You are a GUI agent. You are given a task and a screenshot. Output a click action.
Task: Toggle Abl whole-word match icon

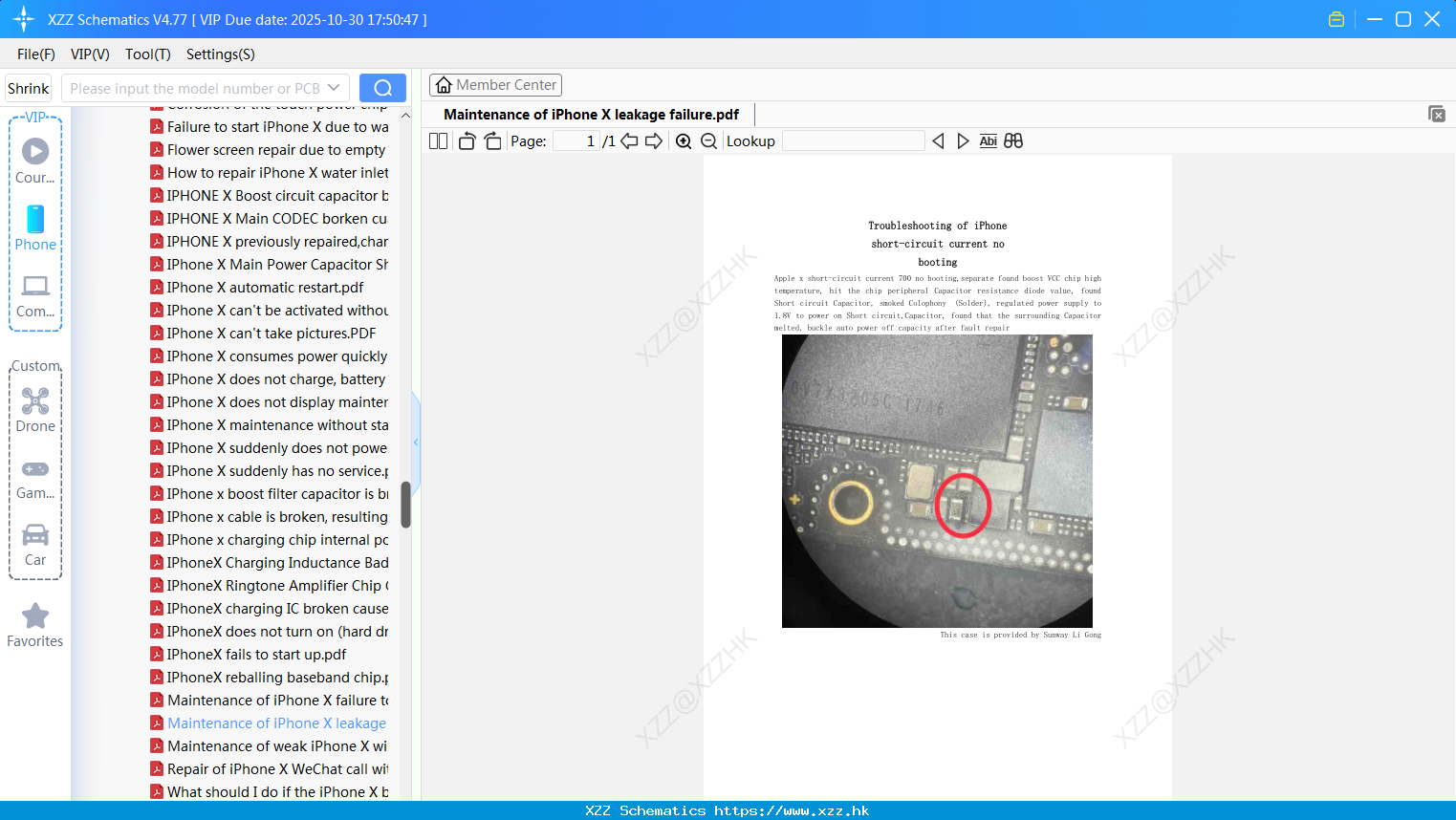pyautogui.click(x=989, y=140)
